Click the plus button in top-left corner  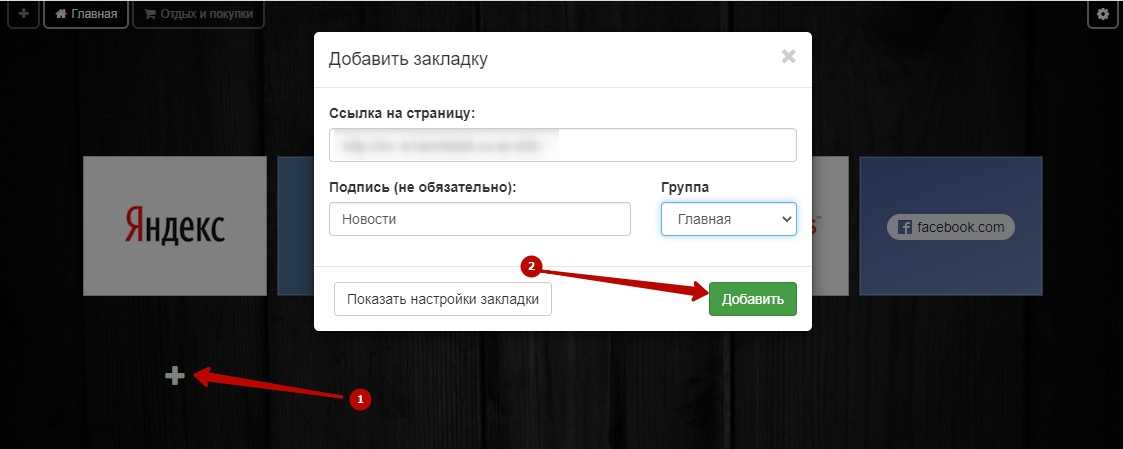click(x=23, y=14)
